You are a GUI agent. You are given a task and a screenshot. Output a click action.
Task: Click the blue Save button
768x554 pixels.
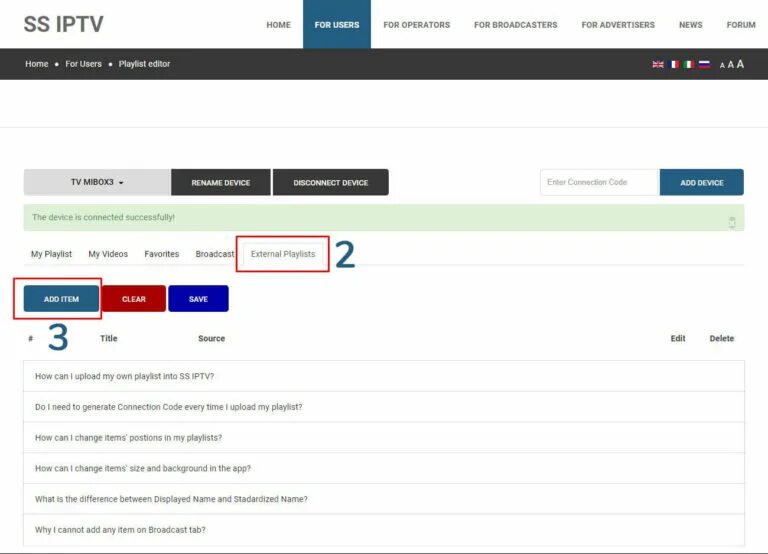[198, 299]
